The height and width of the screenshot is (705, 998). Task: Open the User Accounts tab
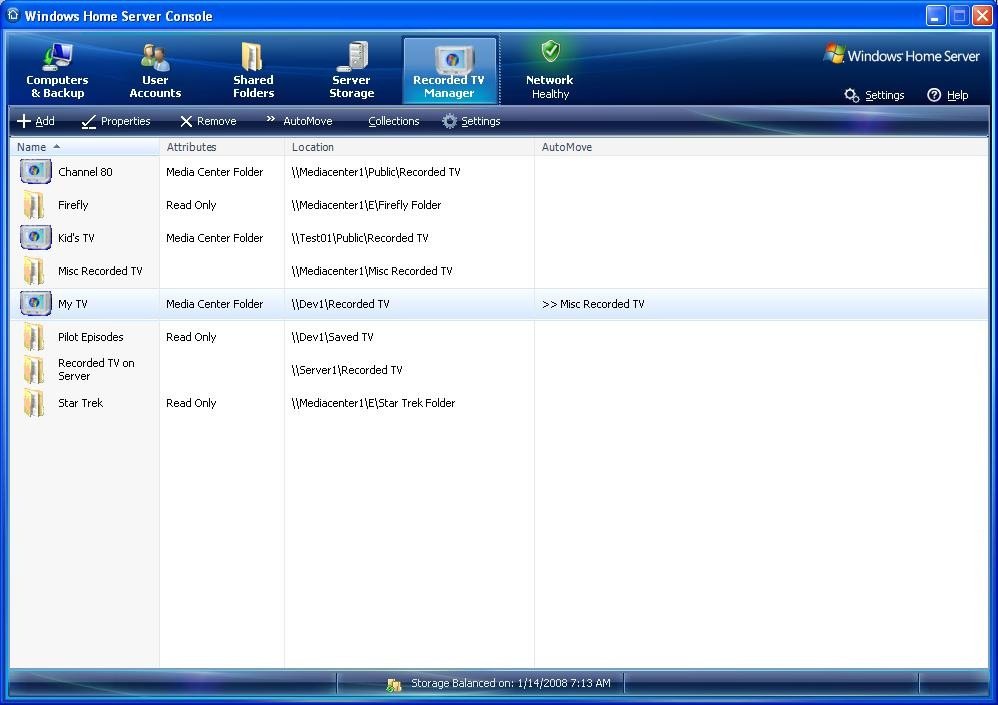[155, 71]
